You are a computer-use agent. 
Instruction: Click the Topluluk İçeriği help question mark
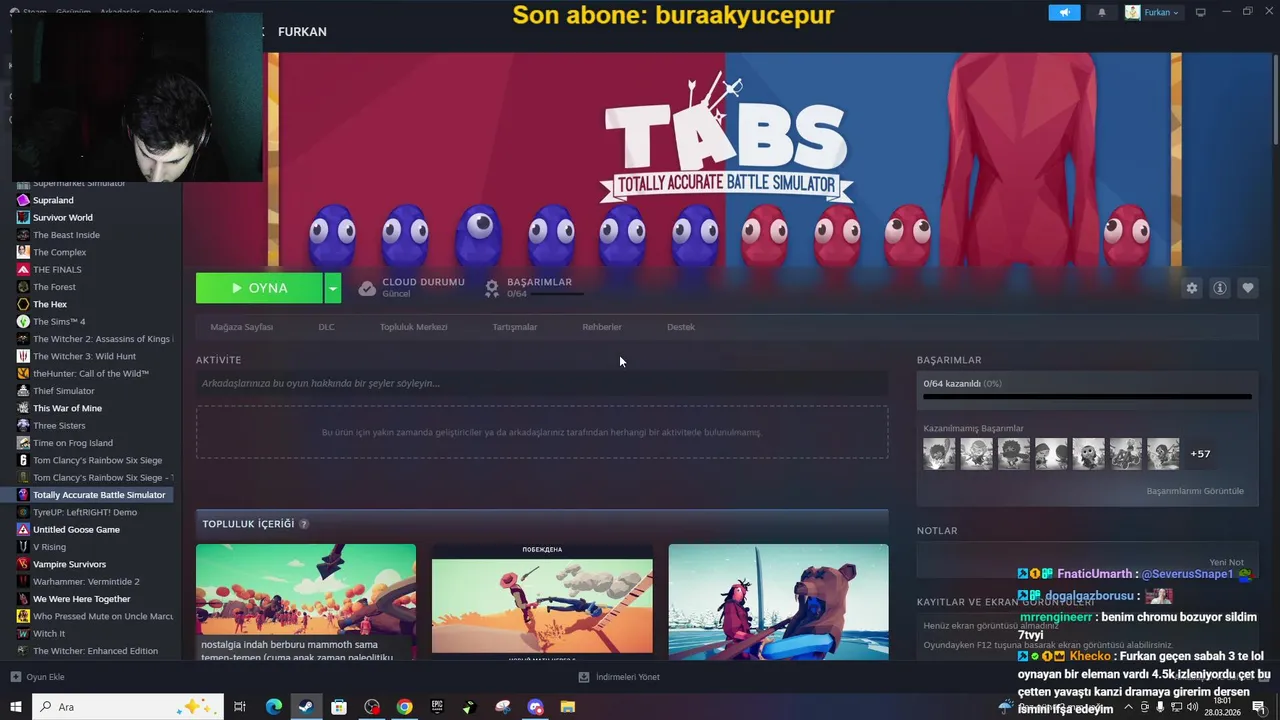coord(304,524)
